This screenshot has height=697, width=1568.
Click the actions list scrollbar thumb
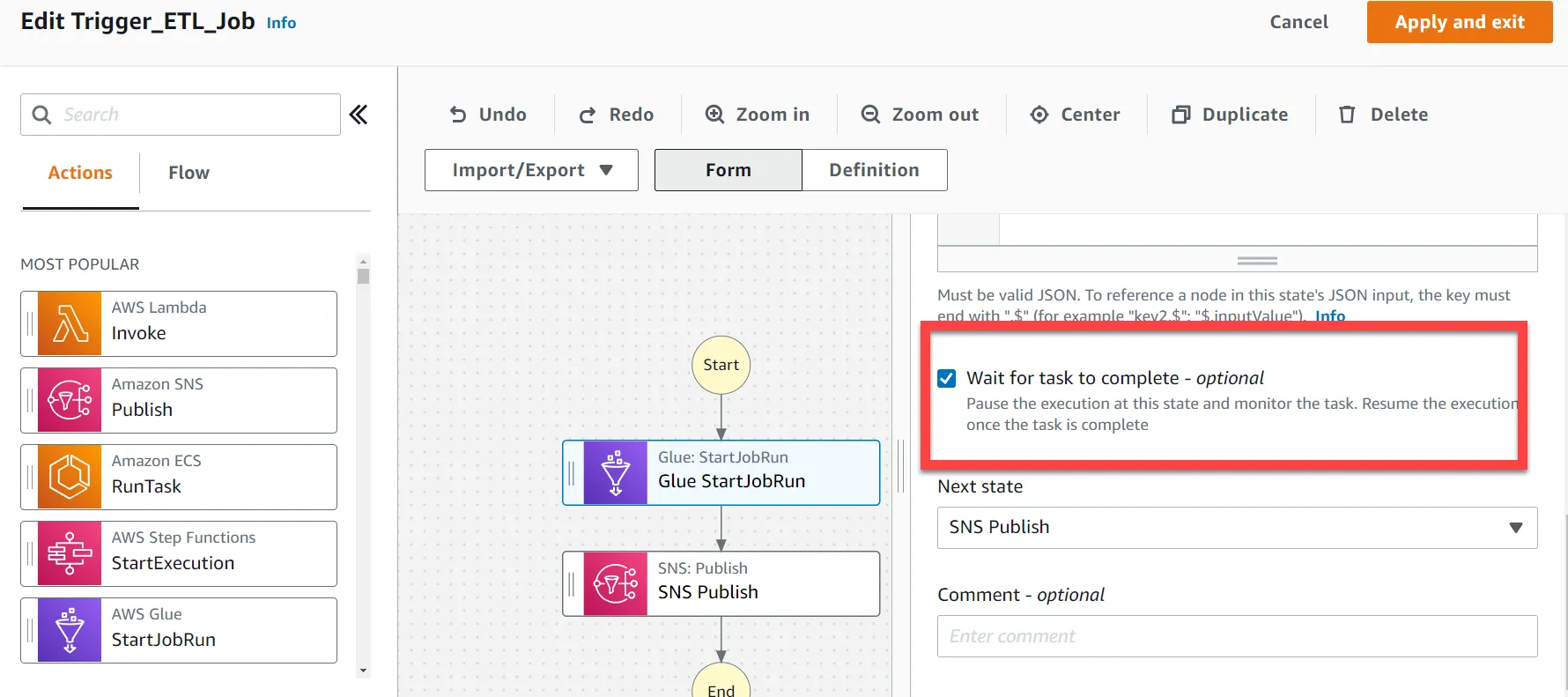tap(363, 276)
